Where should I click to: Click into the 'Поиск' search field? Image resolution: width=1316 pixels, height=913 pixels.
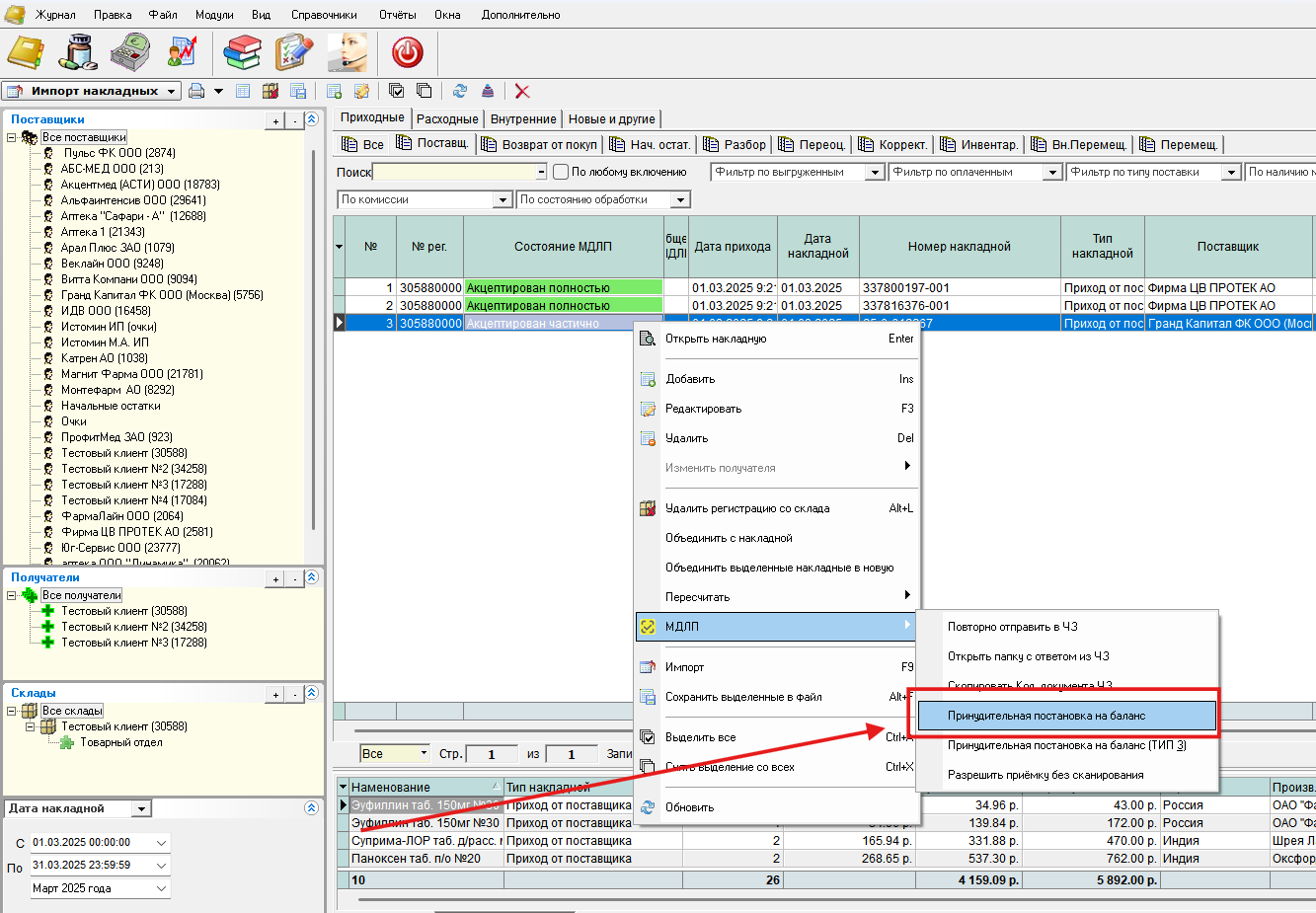[x=454, y=172]
